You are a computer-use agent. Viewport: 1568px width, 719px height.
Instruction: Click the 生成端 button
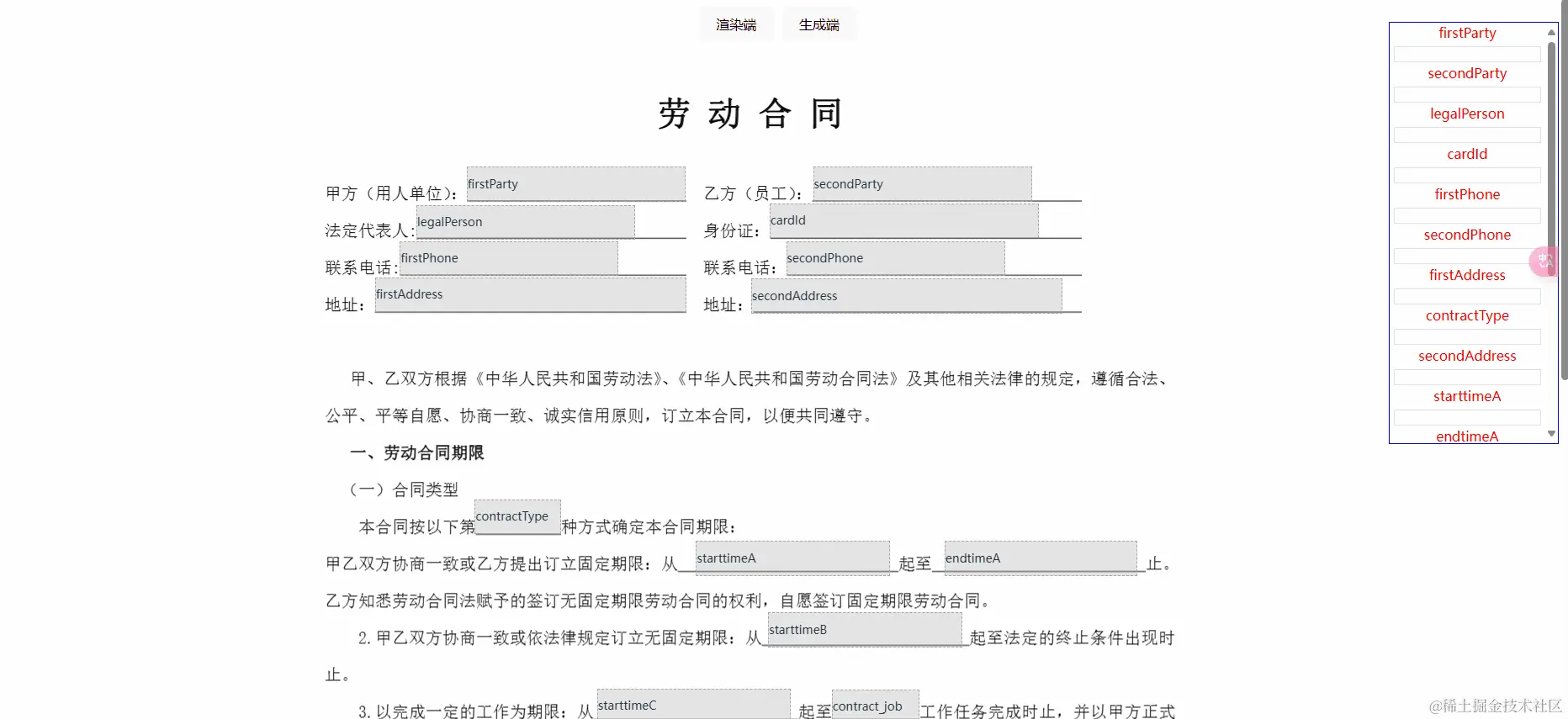click(x=819, y=24)
